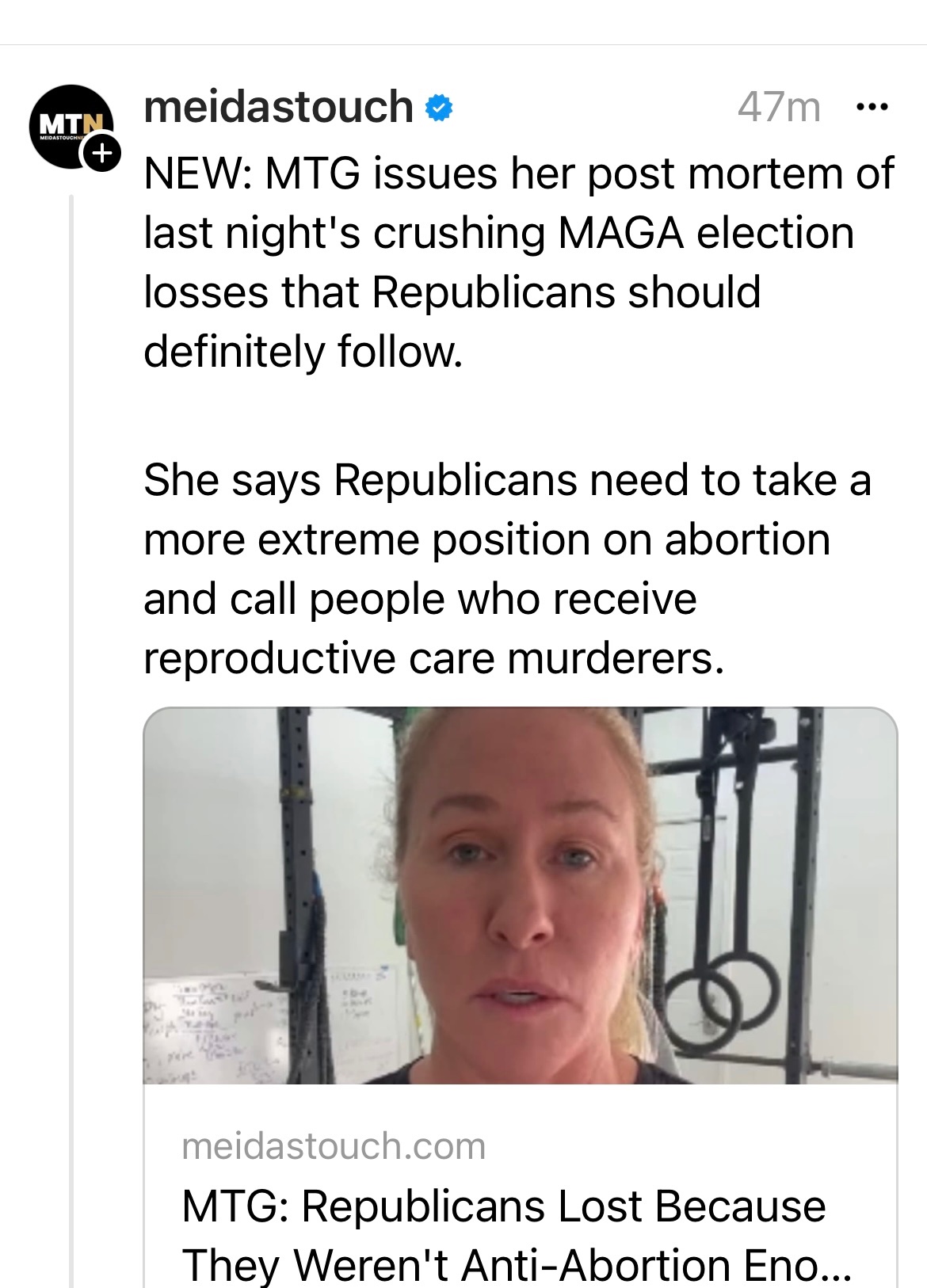The image size is (927, 1288).
Task: Tap the "reproductive care murderers." text line
Action: (x=434, y=657)
